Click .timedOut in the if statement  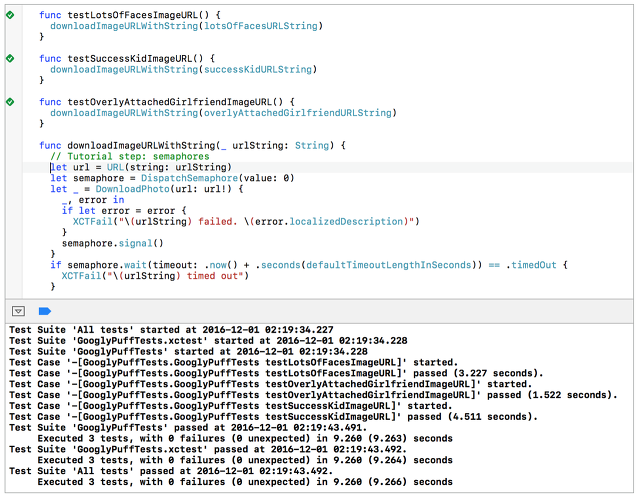click(531, 265)
